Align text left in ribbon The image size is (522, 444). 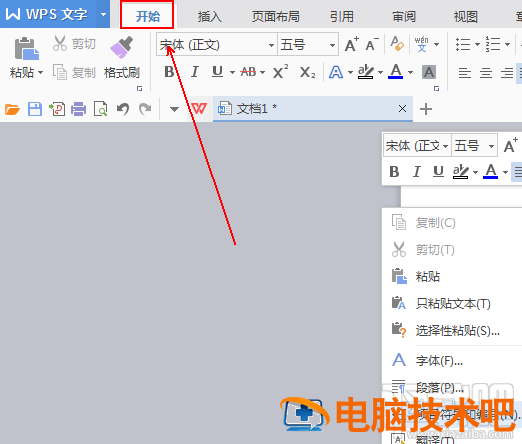point(465,73)
